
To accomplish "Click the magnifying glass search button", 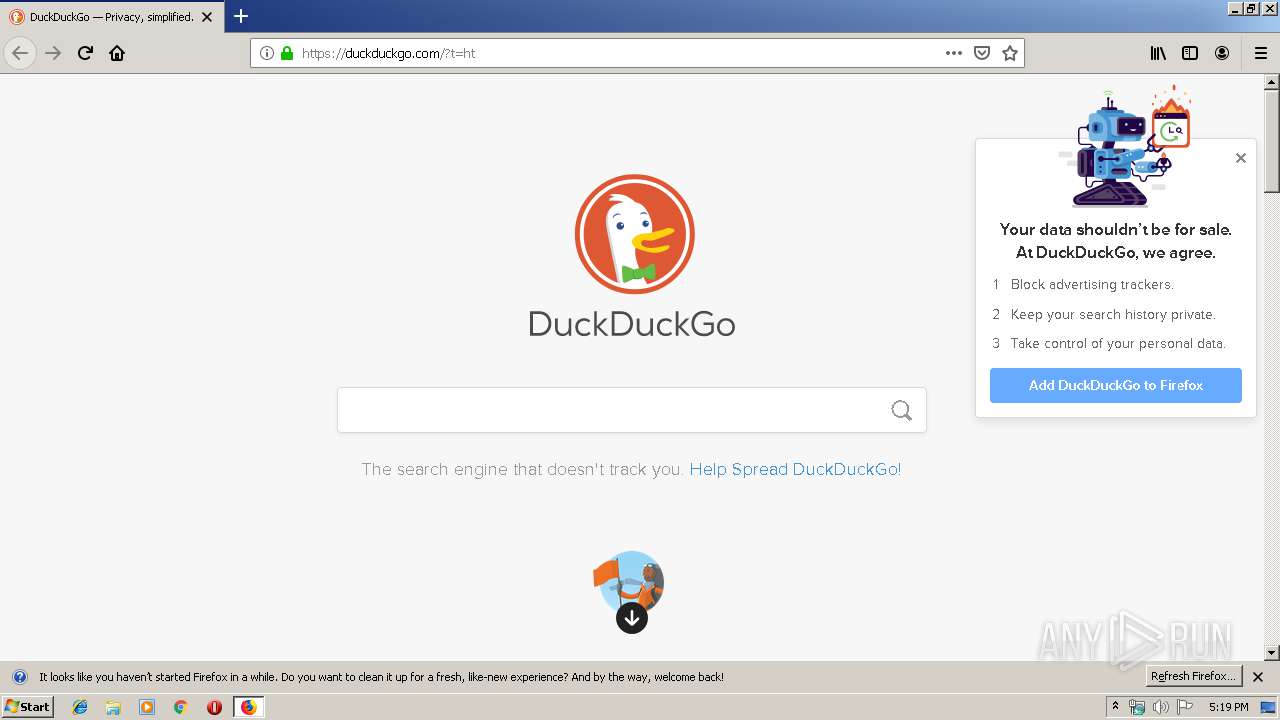I will point(902,410).
